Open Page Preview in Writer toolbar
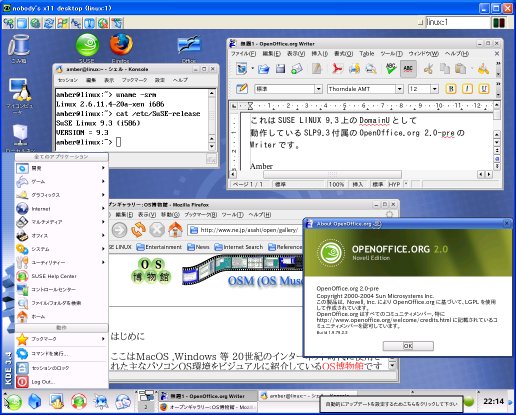Viewport: 516px width, 415px height. point(371,69)
